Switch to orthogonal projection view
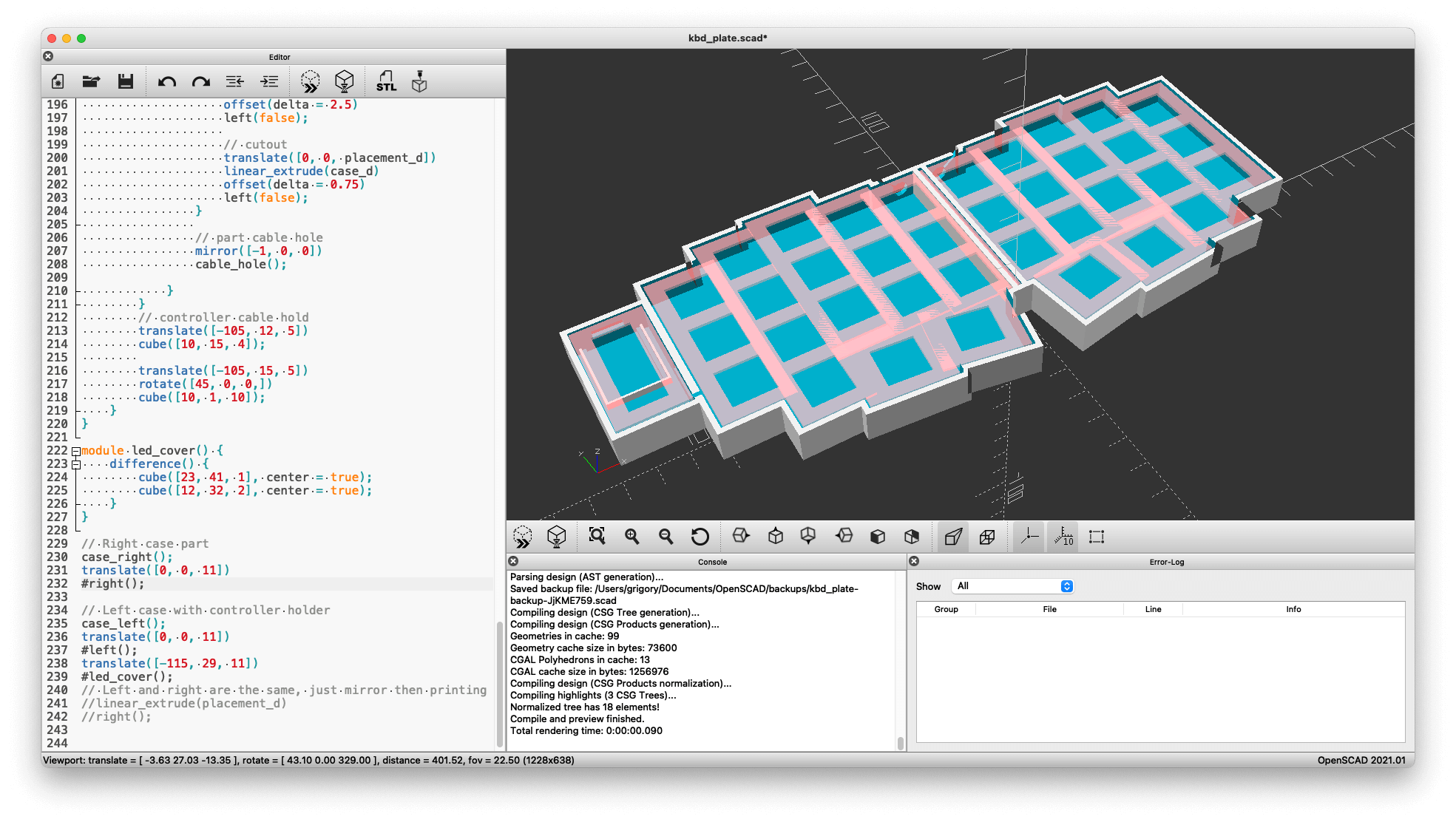This screenshot has height=822, width=1456. [x=987, y=536]
